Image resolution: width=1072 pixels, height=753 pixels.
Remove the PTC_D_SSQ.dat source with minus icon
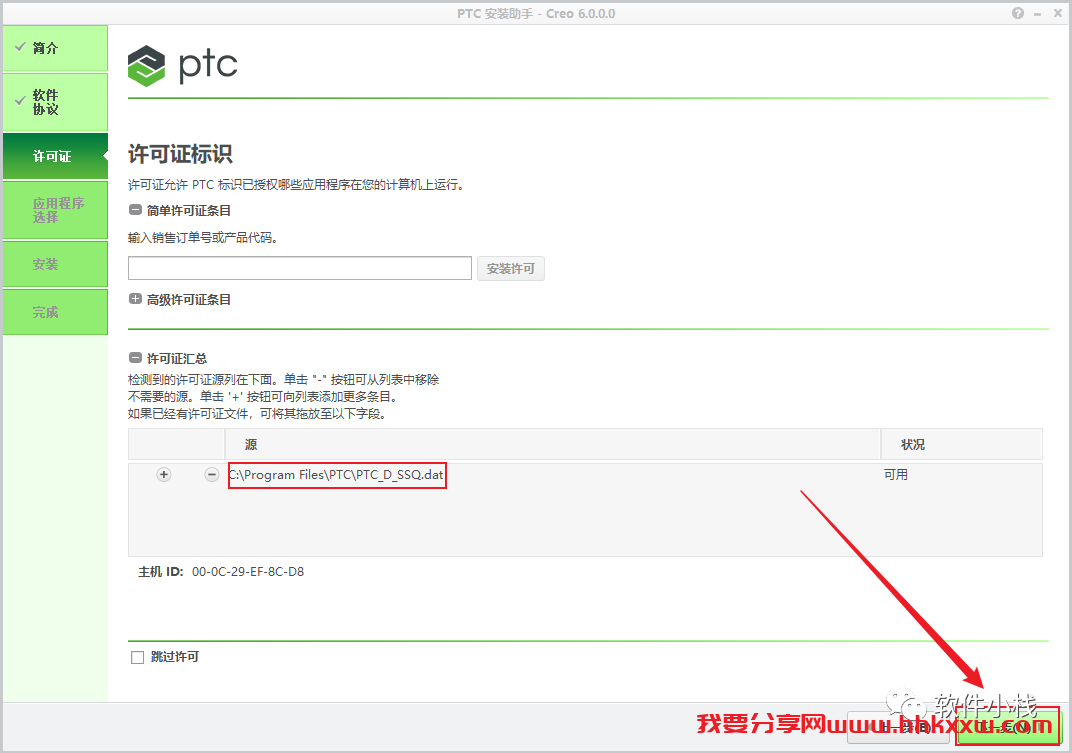coord(212,475)
